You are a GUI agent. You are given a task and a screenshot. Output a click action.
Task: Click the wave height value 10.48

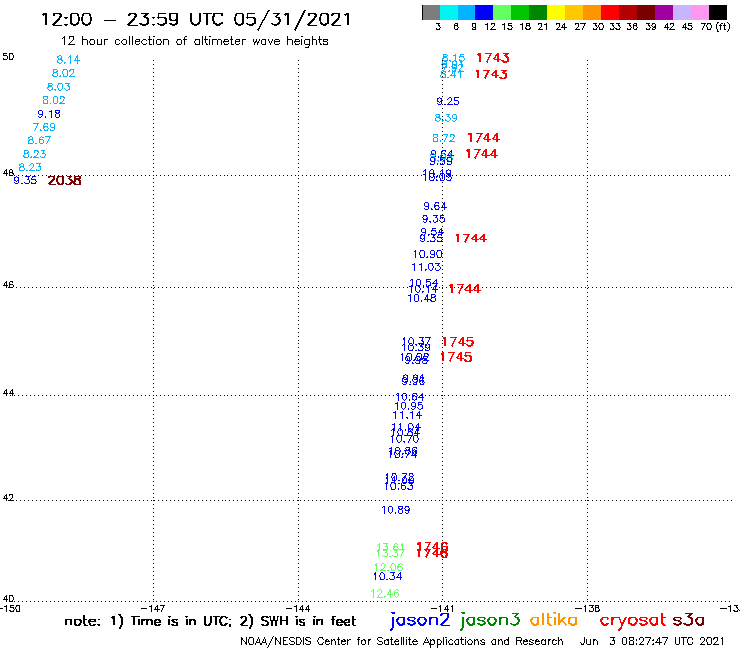point(422,298)
